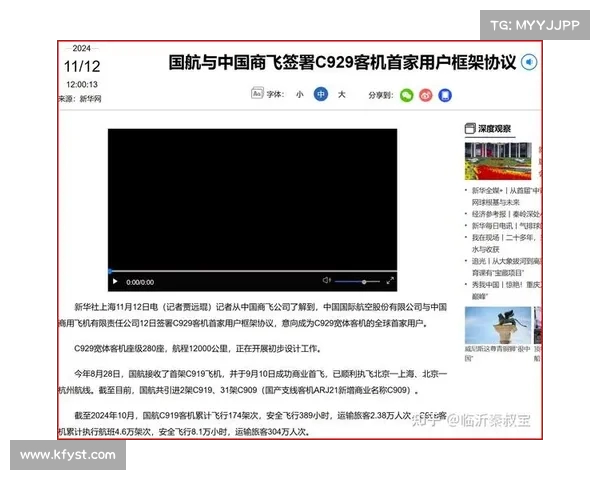Enter fullscreen on the video player

tap(390, 281)
